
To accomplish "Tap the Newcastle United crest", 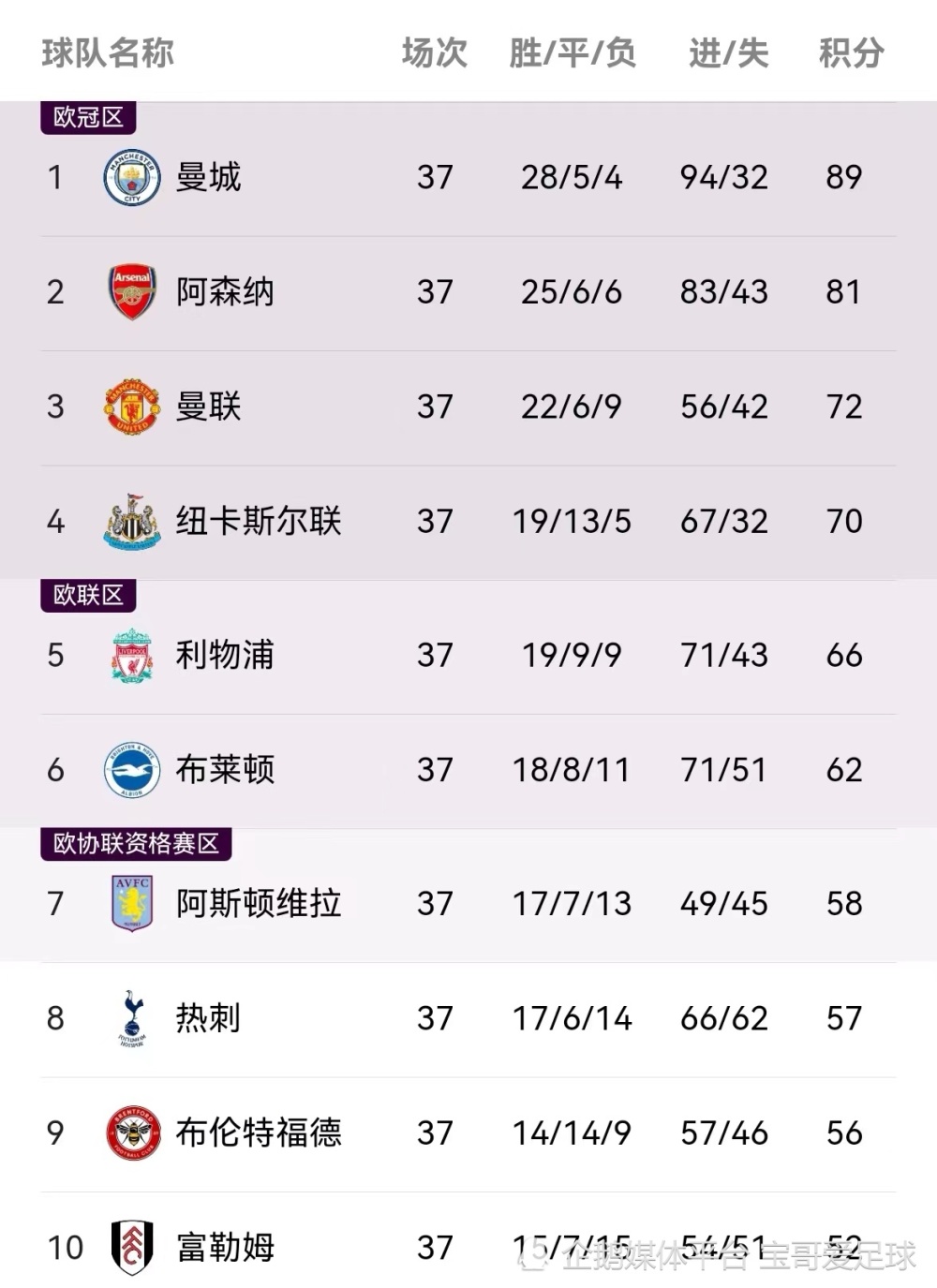I will tap(132, 521).
